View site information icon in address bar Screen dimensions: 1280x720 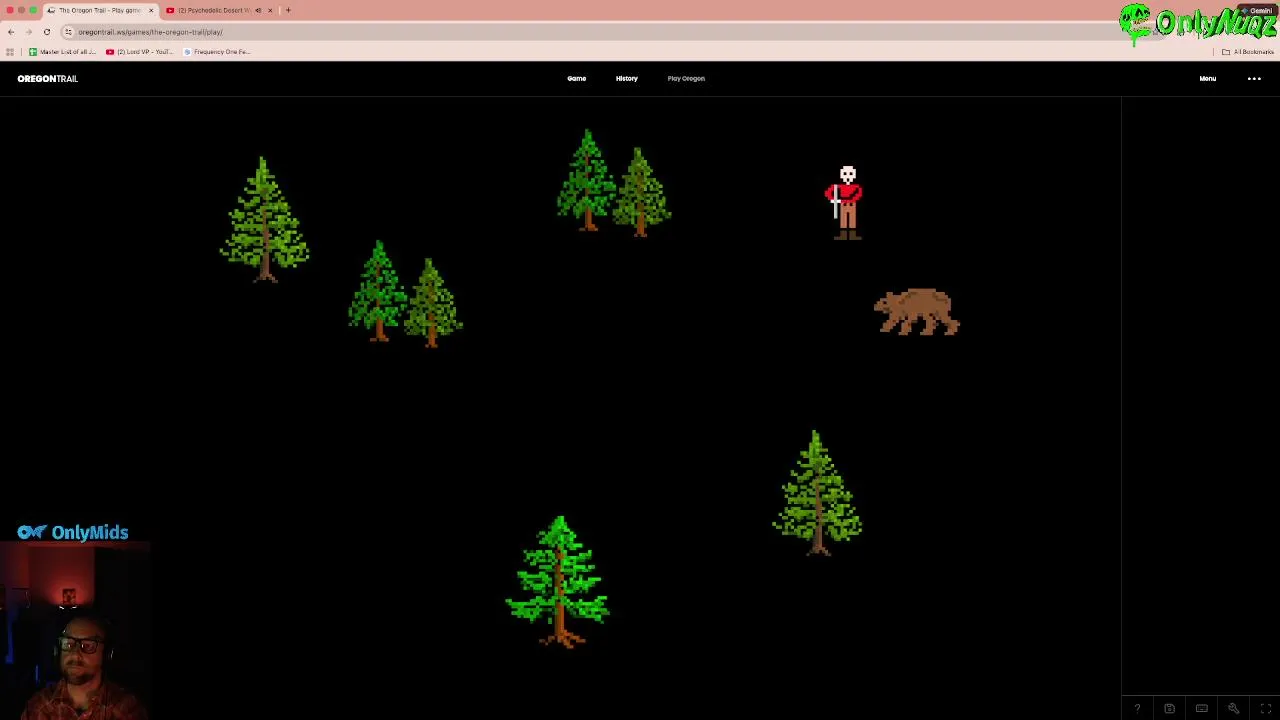[69, 32]
